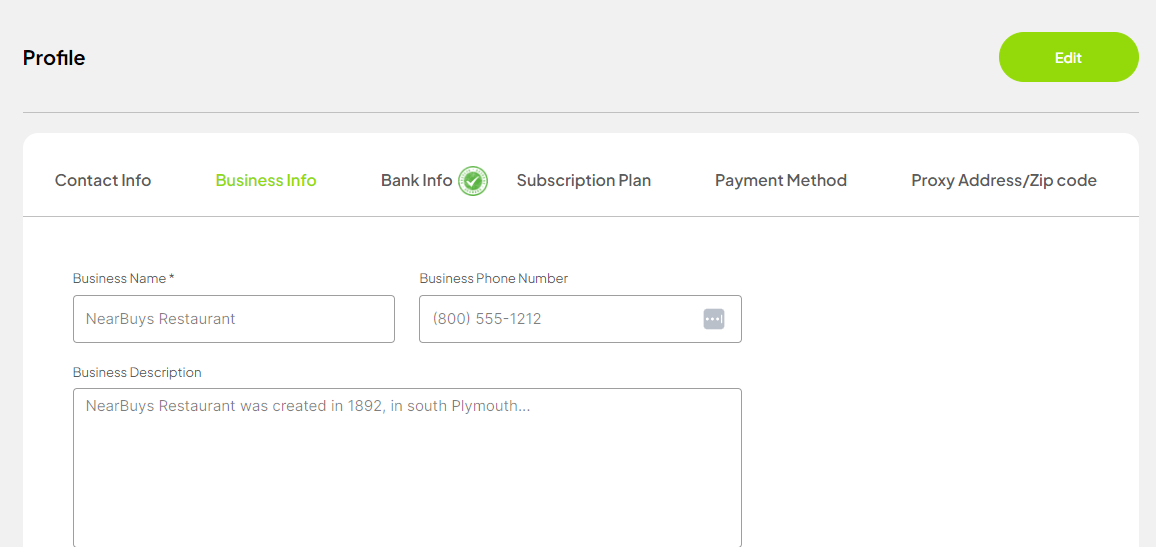
Task: Open the Payment Method tab
Action: (x=780, y=181)
